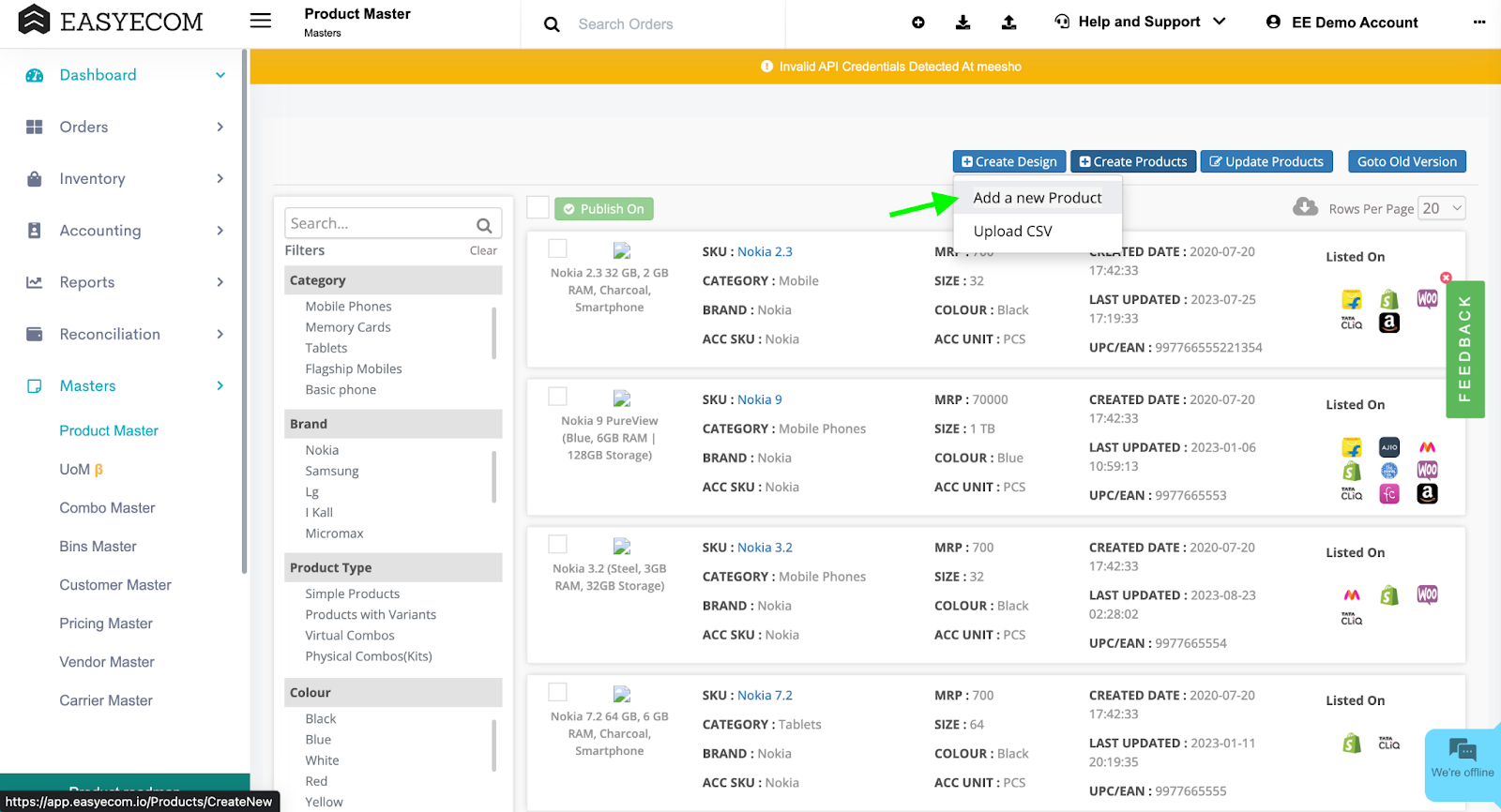Click the EasyEcom logo
The image size is (1501, 812).
point(111,21)
